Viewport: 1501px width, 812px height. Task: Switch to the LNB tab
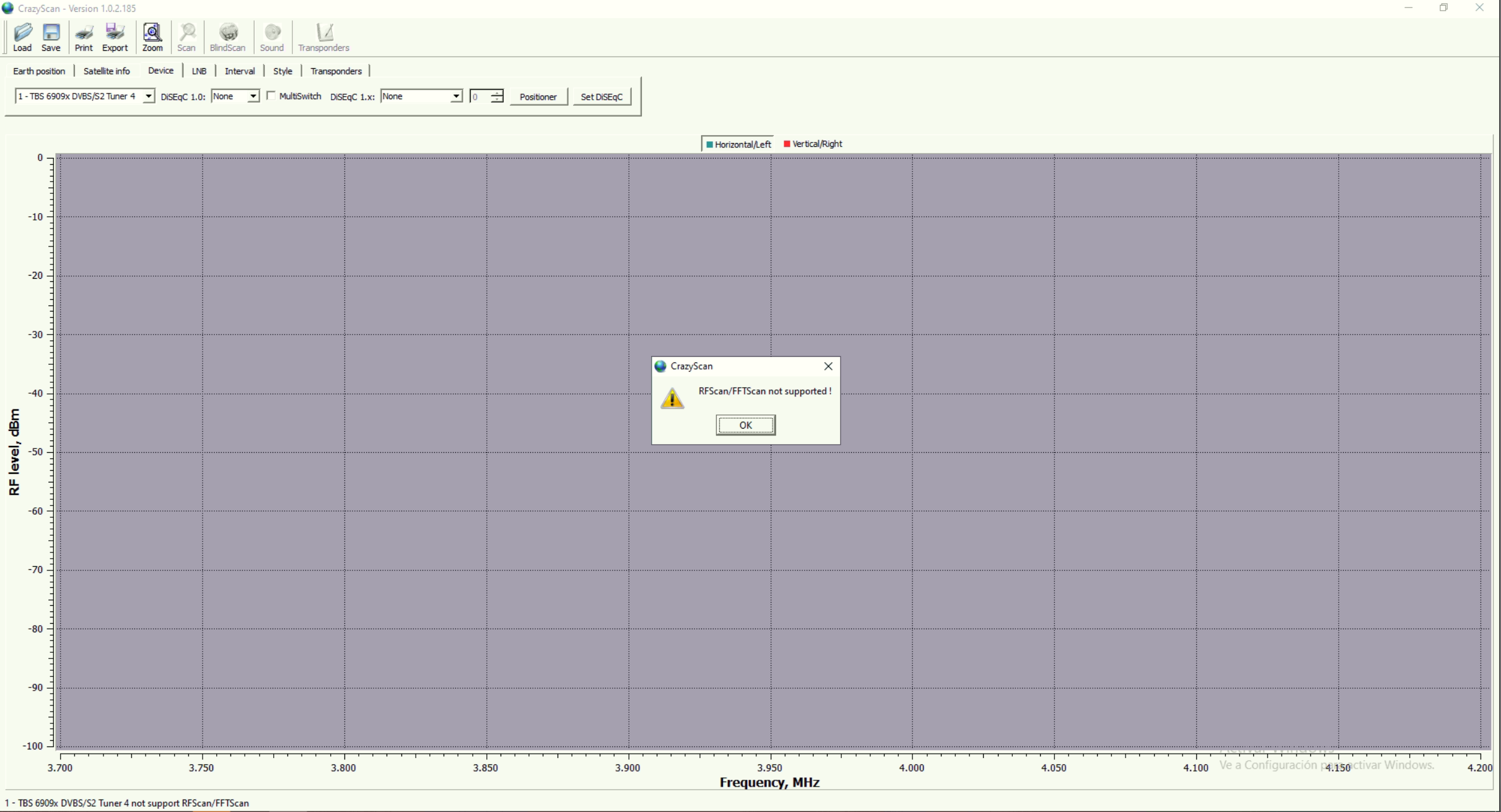click(199, 71)
